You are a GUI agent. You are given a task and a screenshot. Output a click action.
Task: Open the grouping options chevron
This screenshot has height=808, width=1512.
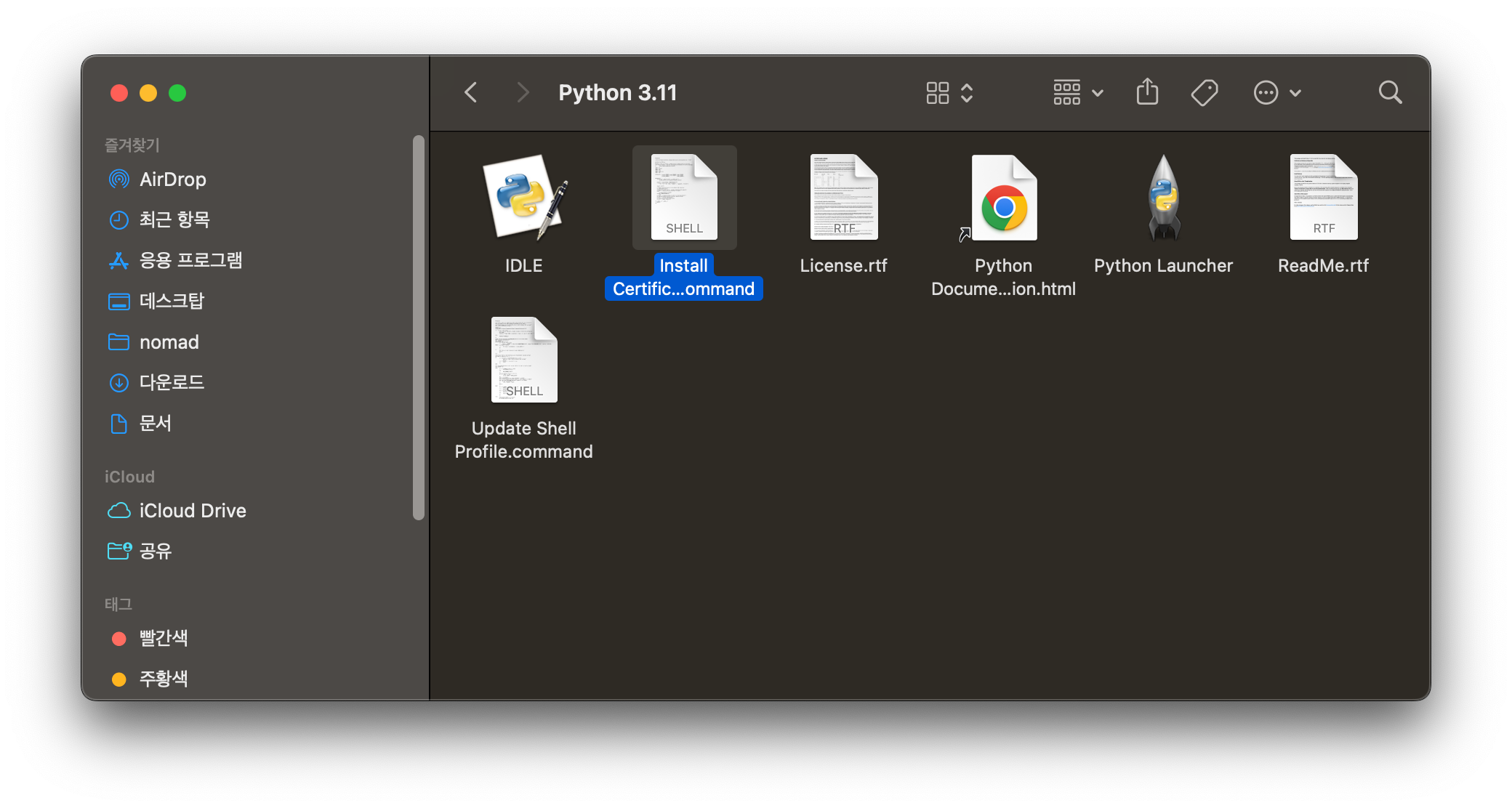point(967,92)
